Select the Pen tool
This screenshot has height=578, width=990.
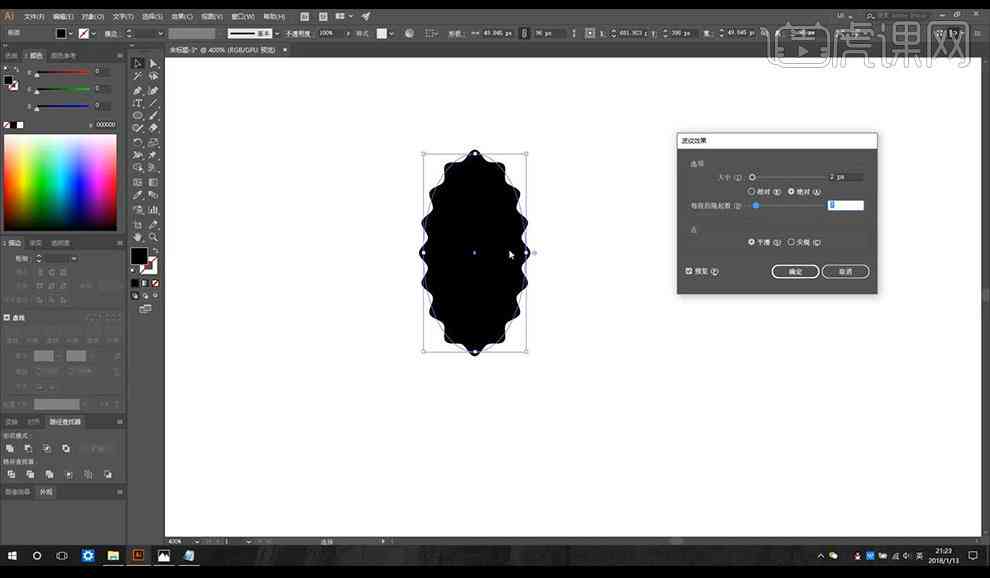pyautogui.click(x=138, y=90)
